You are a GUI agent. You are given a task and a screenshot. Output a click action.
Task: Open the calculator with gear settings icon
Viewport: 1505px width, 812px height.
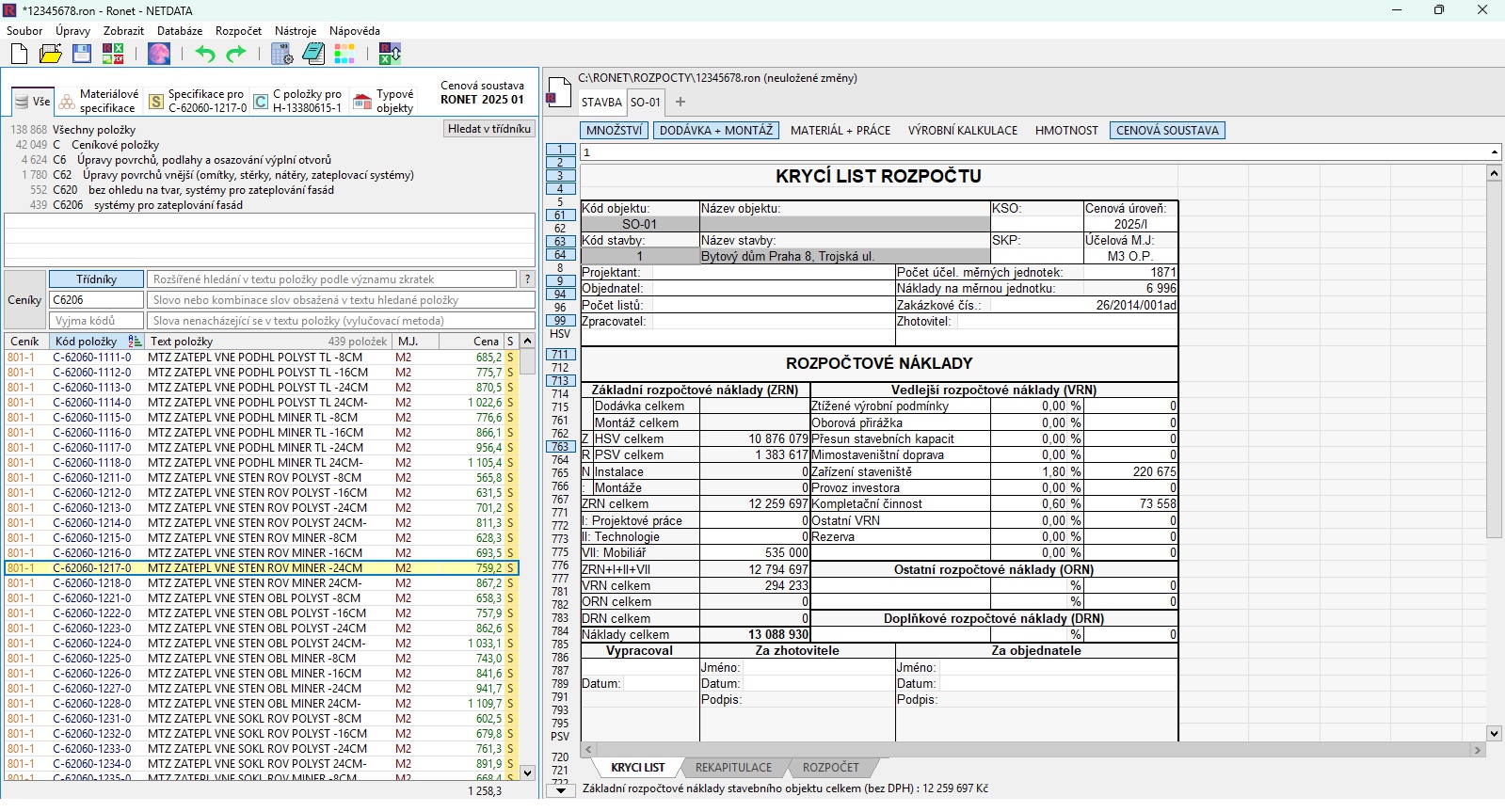point(281,54)
